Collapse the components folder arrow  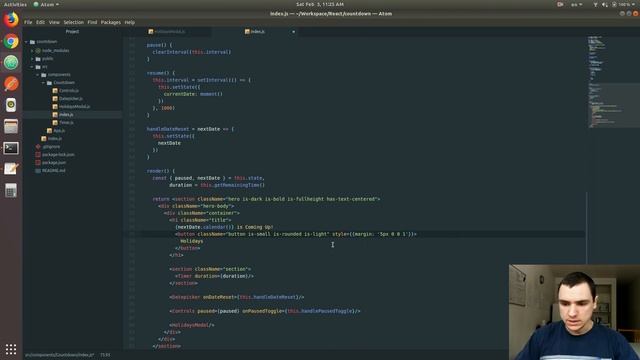coord(38,75)
